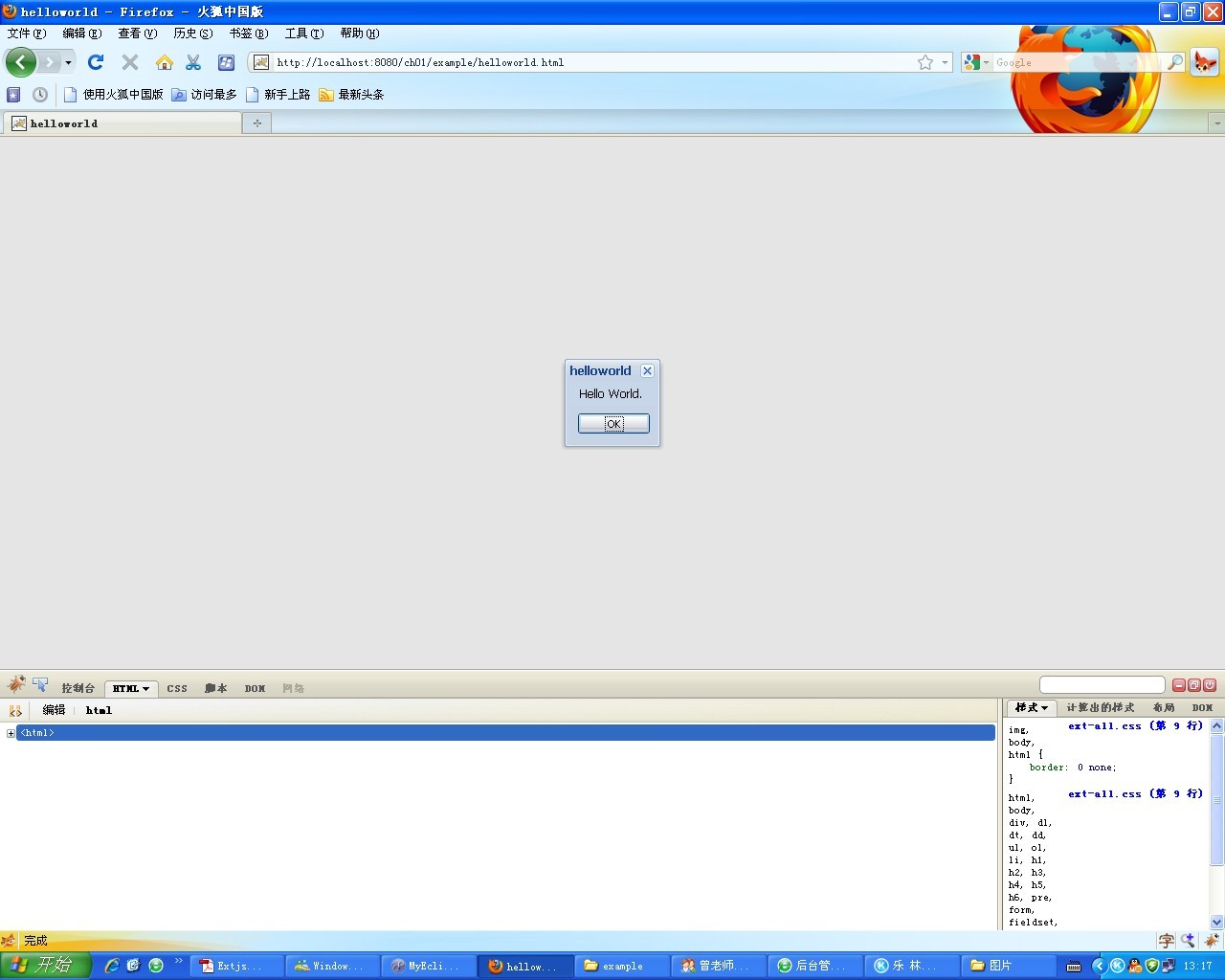Open the 查看 menu

138,33
